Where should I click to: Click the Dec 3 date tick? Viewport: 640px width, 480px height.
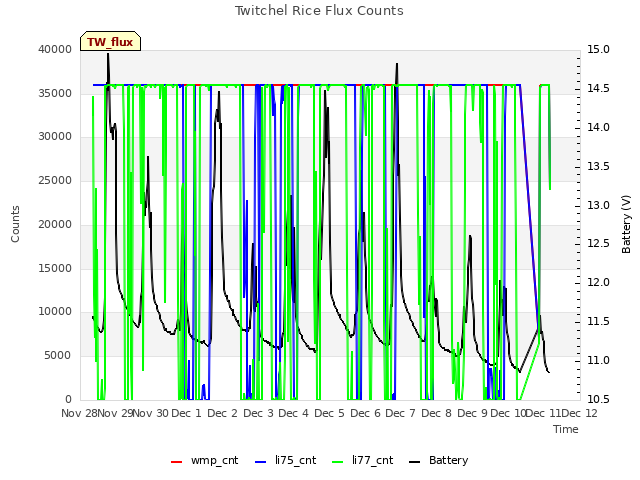point(258,413)
